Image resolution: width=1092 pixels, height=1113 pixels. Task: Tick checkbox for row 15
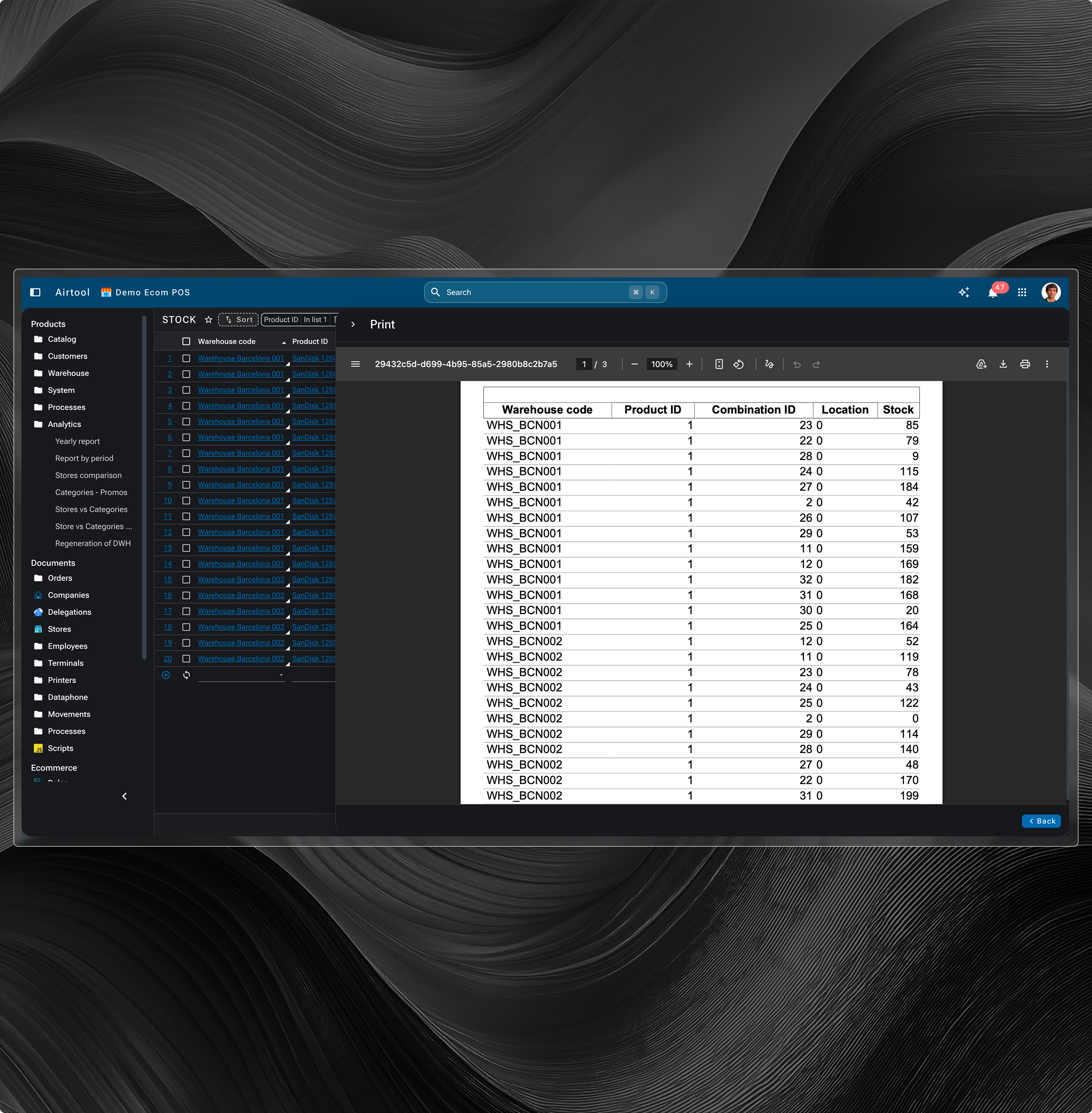186,580
